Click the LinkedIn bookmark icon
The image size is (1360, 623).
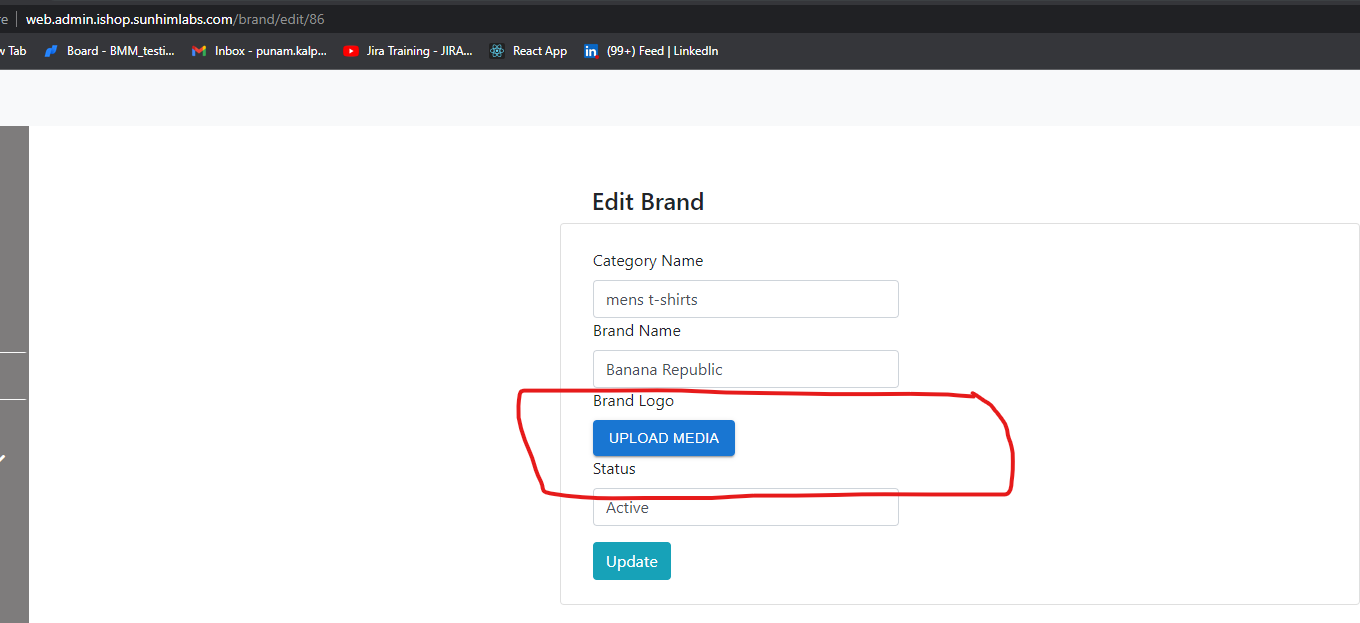click(591, 51)
